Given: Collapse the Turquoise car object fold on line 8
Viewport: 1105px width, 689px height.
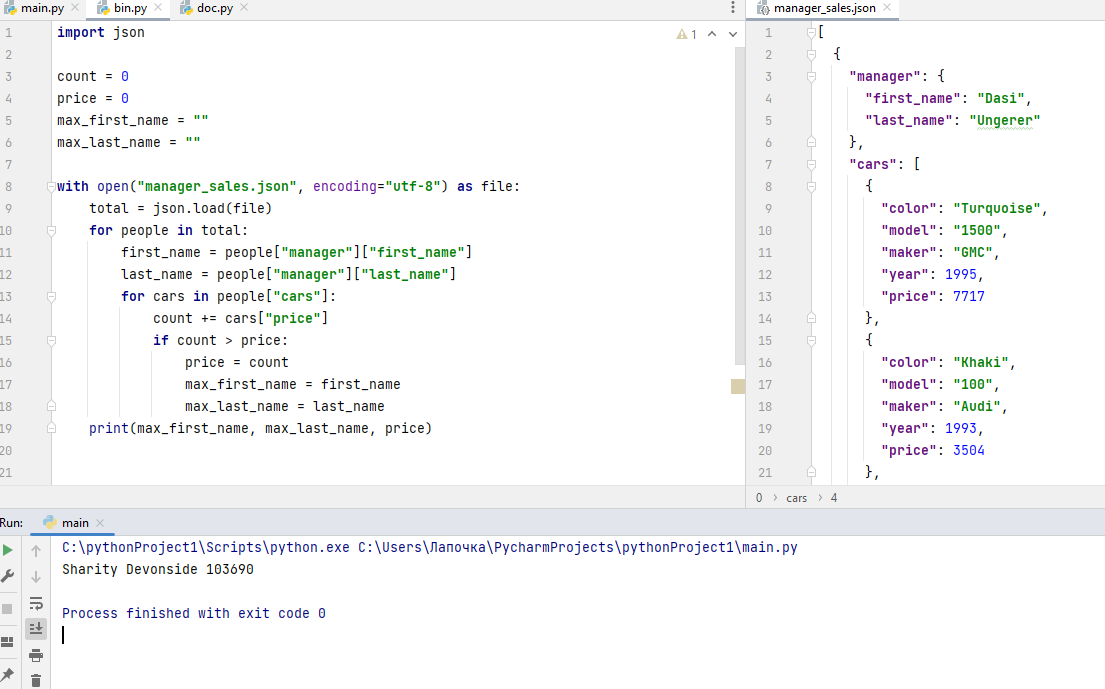Looking at the screenshot, I should pyautogui.click(x=811, y=187).
